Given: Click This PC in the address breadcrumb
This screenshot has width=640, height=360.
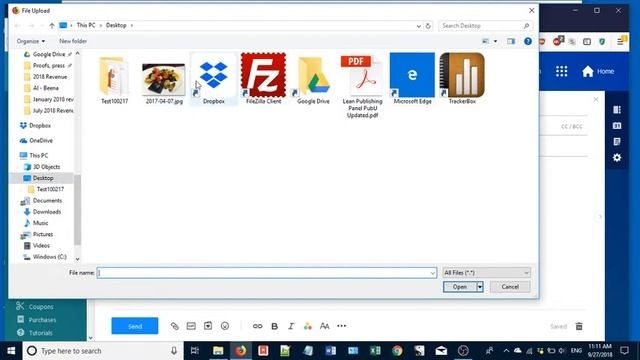Looking at the screenshot, I should pyautogui.click(x=86, y=25).
